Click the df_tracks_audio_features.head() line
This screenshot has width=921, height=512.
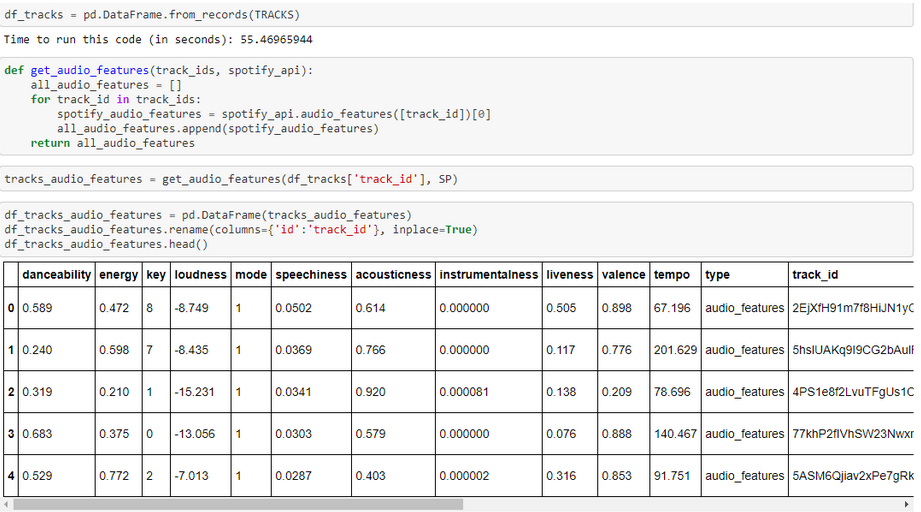(106, 244)
